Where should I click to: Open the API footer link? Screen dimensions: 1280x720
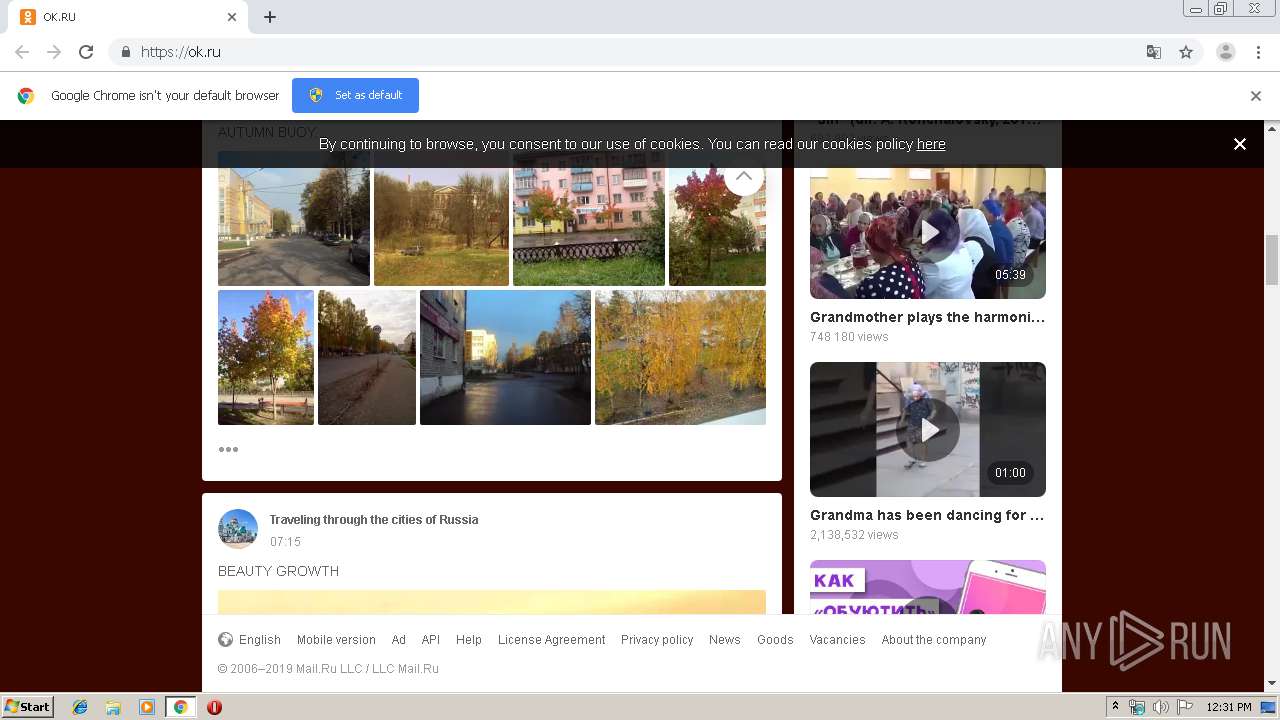pyautogui.click(x=431, y=640)
